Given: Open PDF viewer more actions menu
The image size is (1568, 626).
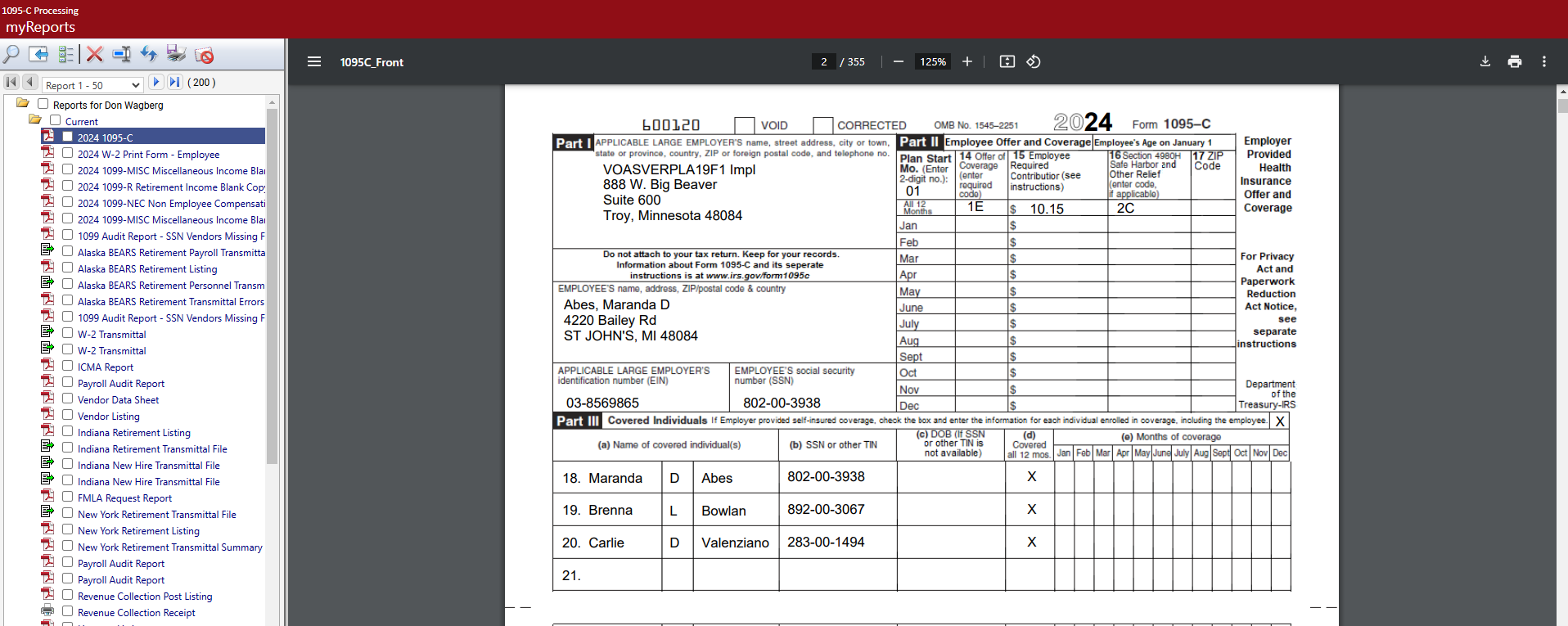Looking at the screenshot, I should tap(1544, 61).
